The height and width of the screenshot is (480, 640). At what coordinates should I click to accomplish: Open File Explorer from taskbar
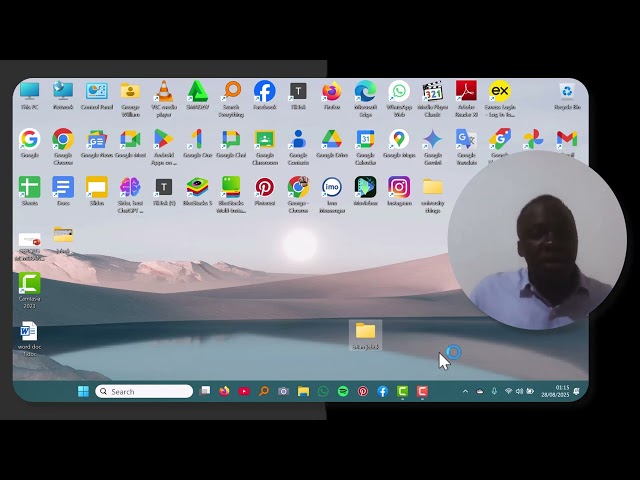303,391
